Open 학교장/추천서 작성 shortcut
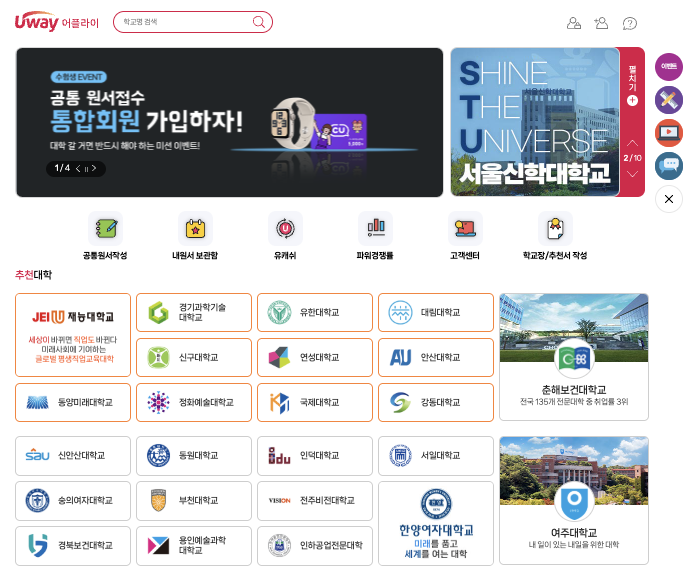694x586 pixels. (555, 235)
